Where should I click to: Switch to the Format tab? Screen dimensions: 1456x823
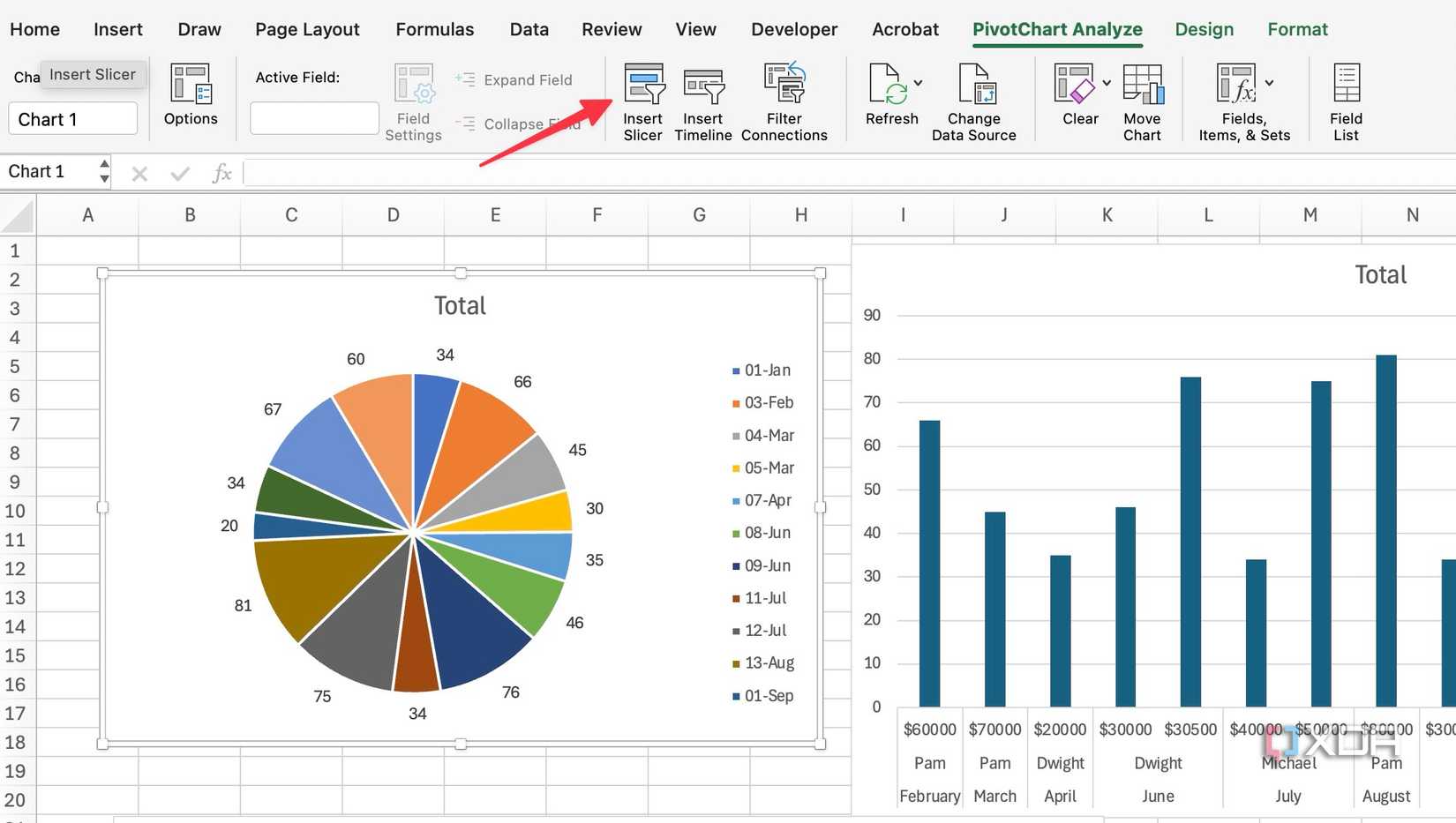[x=1297, y=29]
